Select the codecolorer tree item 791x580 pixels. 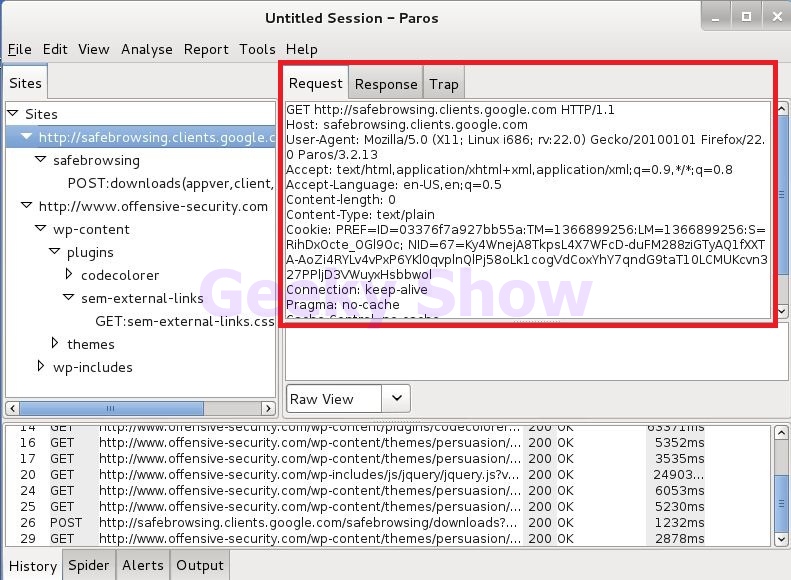[x=120, y=275]
